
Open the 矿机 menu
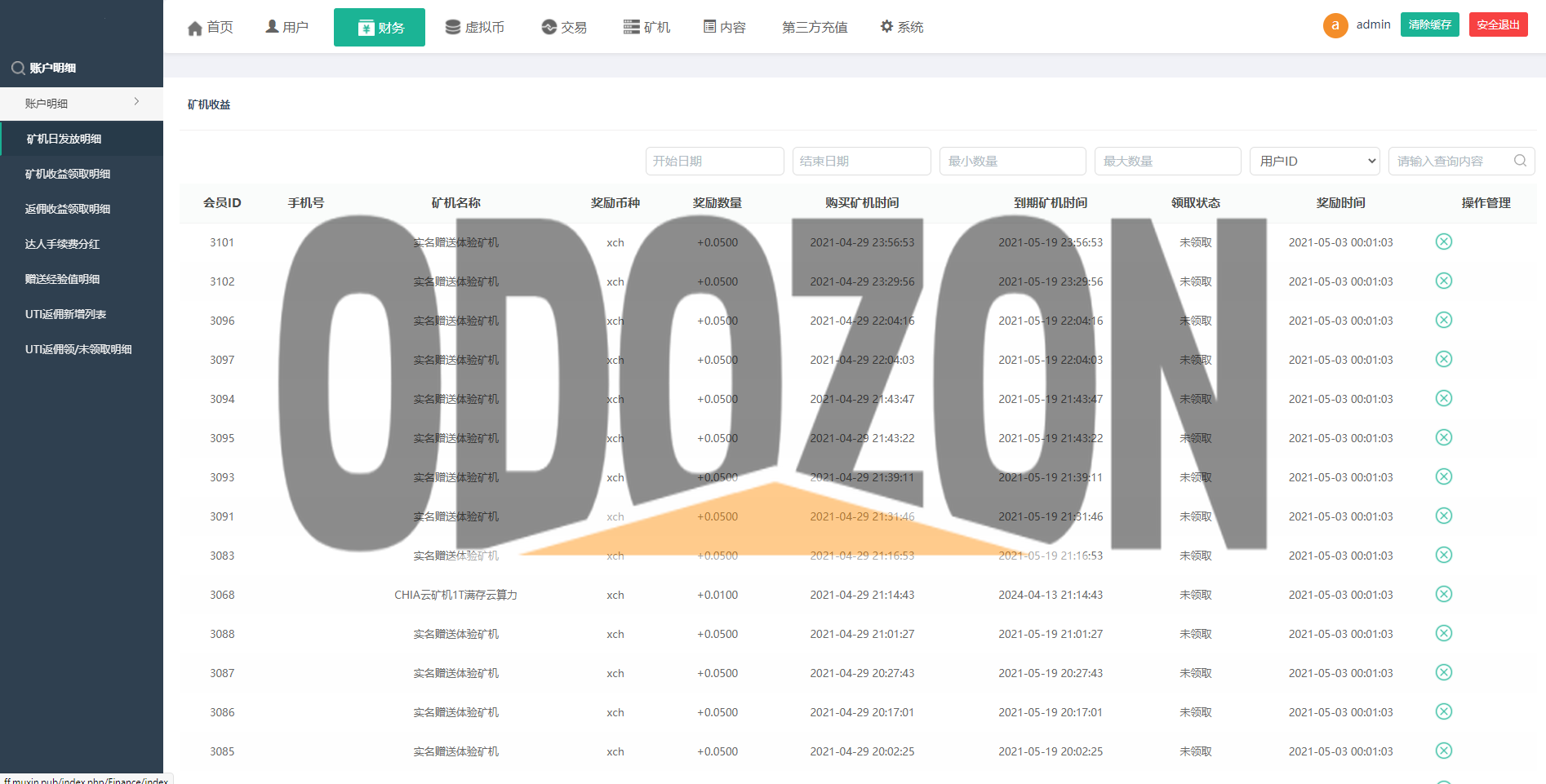coord(646,27)
